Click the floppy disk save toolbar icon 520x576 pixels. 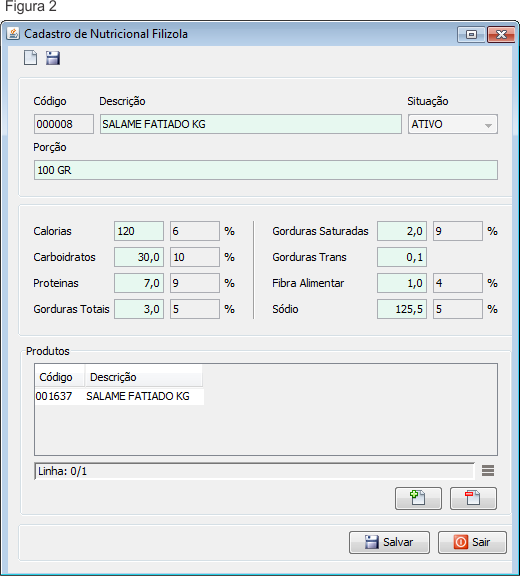pyautogui.click(x=53, y=58)
